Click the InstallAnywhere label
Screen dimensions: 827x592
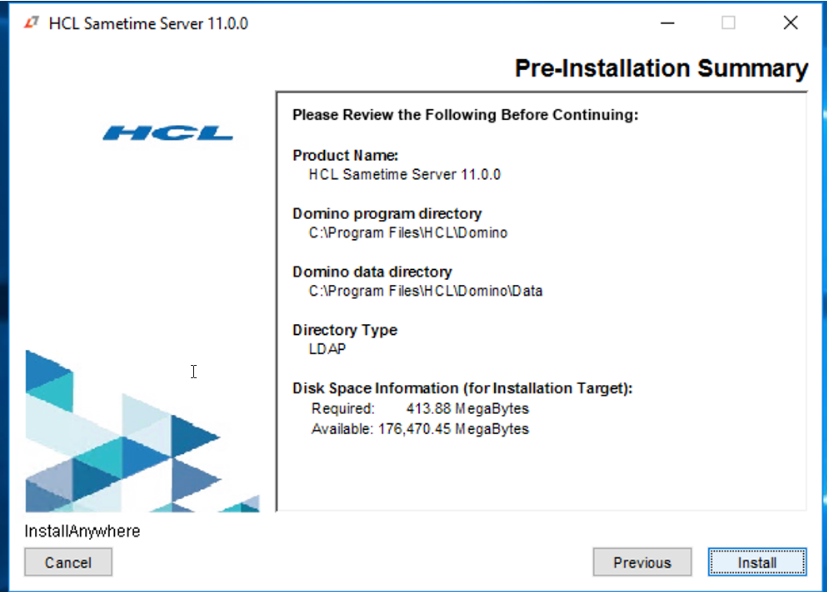(82, 531)
